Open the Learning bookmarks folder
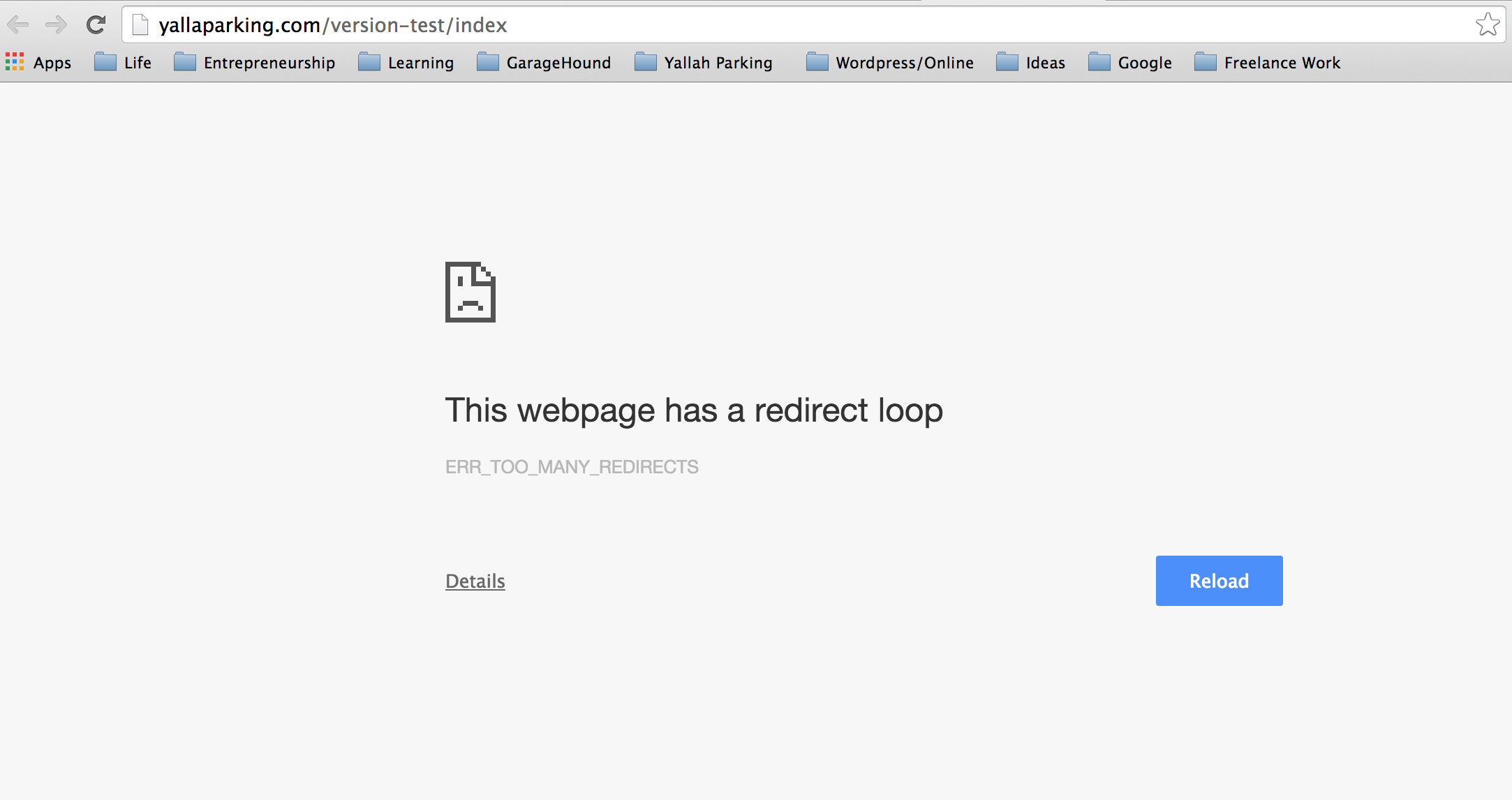Screen dimensions: 1512x800 tap(406, 63)
